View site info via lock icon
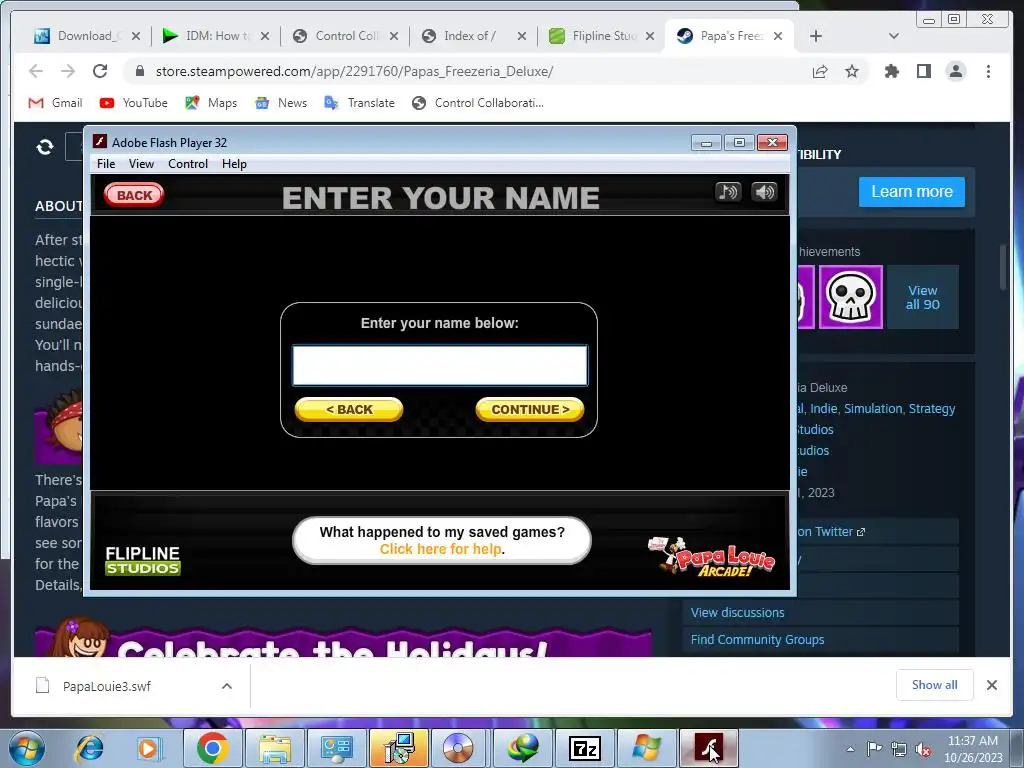Viewport: 1024px width, 768px height. [x=139, y=71]
